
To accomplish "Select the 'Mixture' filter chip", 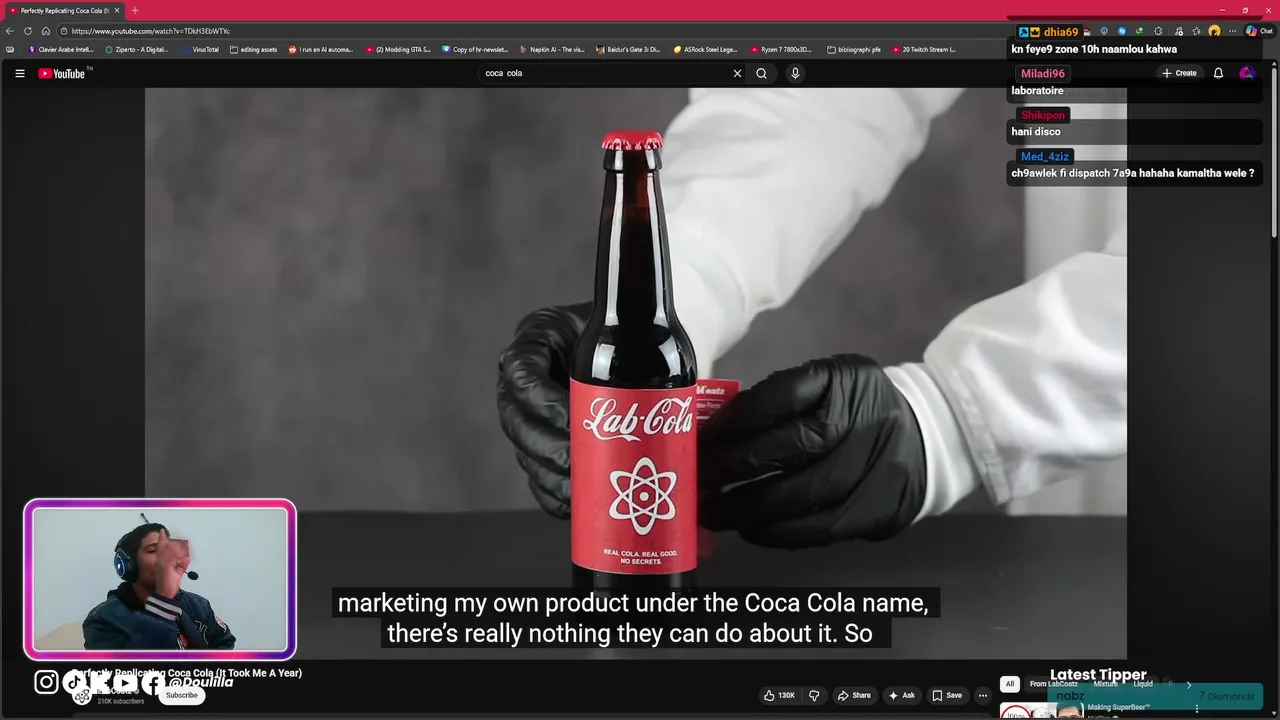I will tap(1105, 684).
